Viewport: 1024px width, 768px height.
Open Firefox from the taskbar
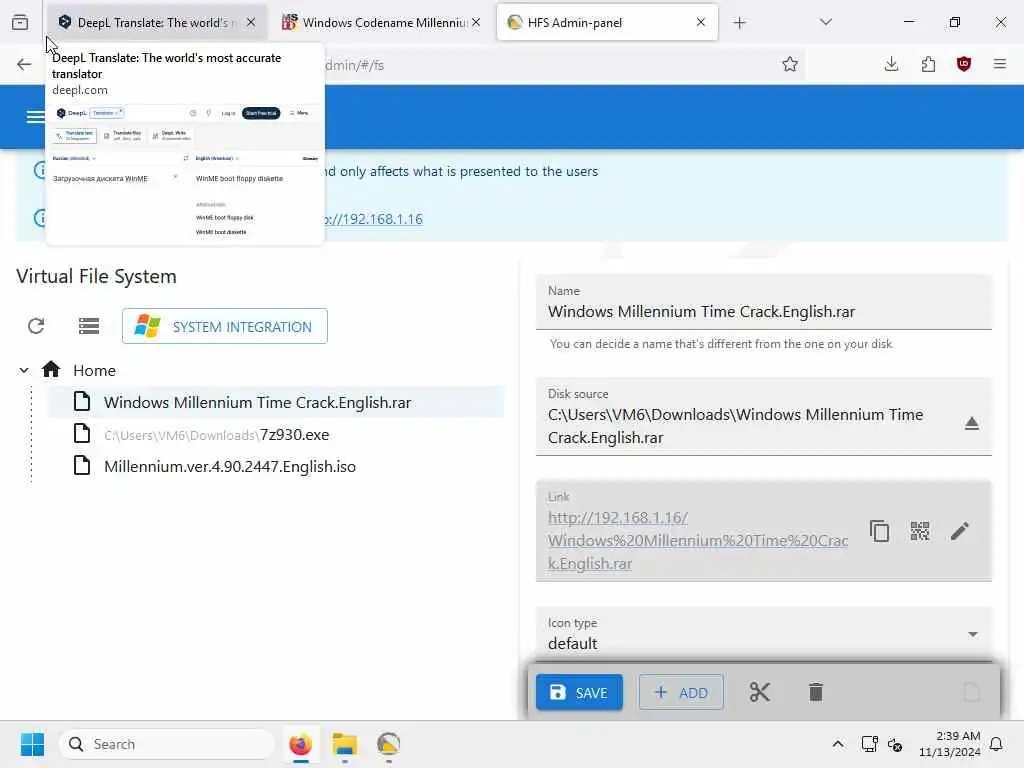coord(300,744)
